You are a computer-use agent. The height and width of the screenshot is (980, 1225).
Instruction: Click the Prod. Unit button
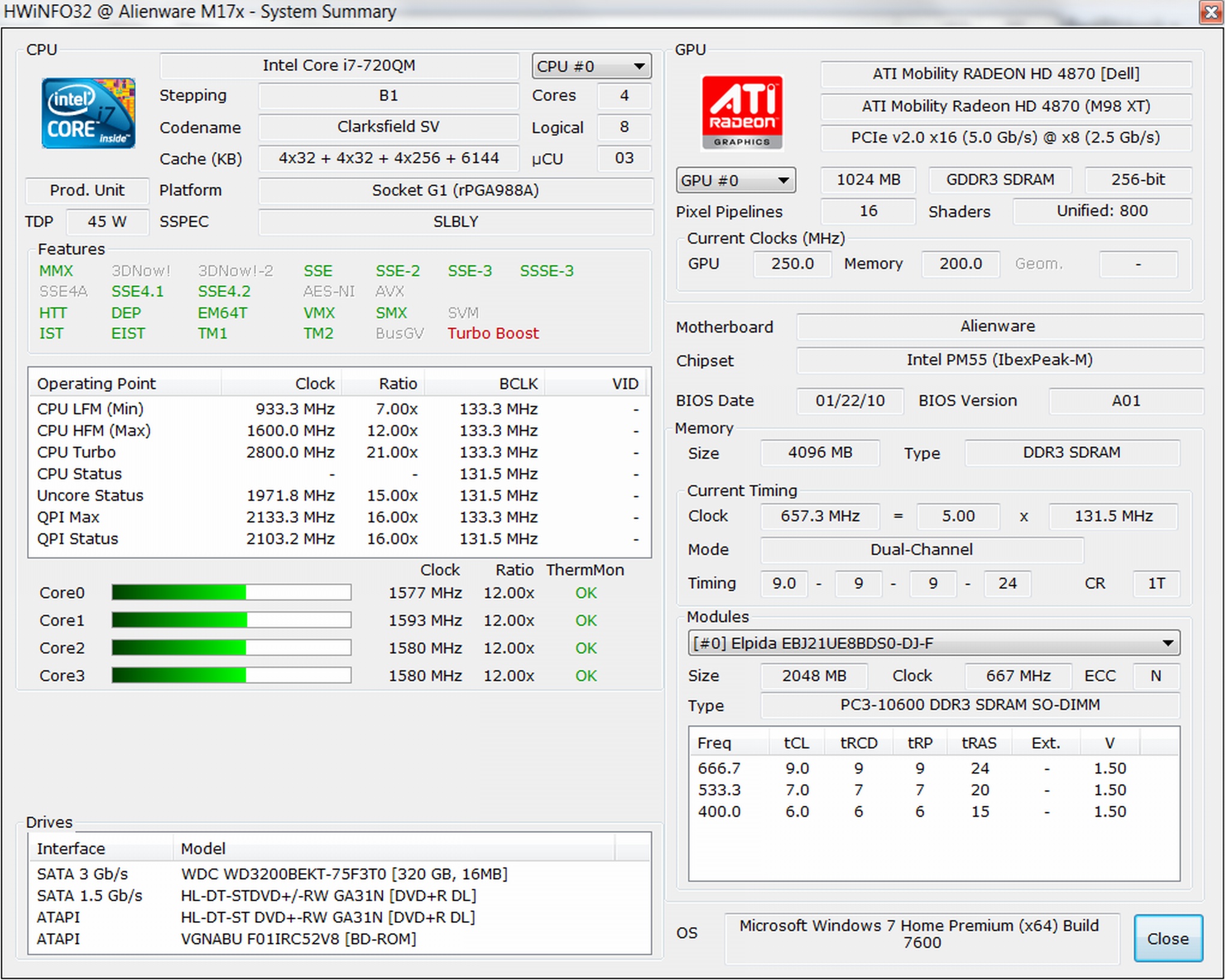[x=87, y=190]
